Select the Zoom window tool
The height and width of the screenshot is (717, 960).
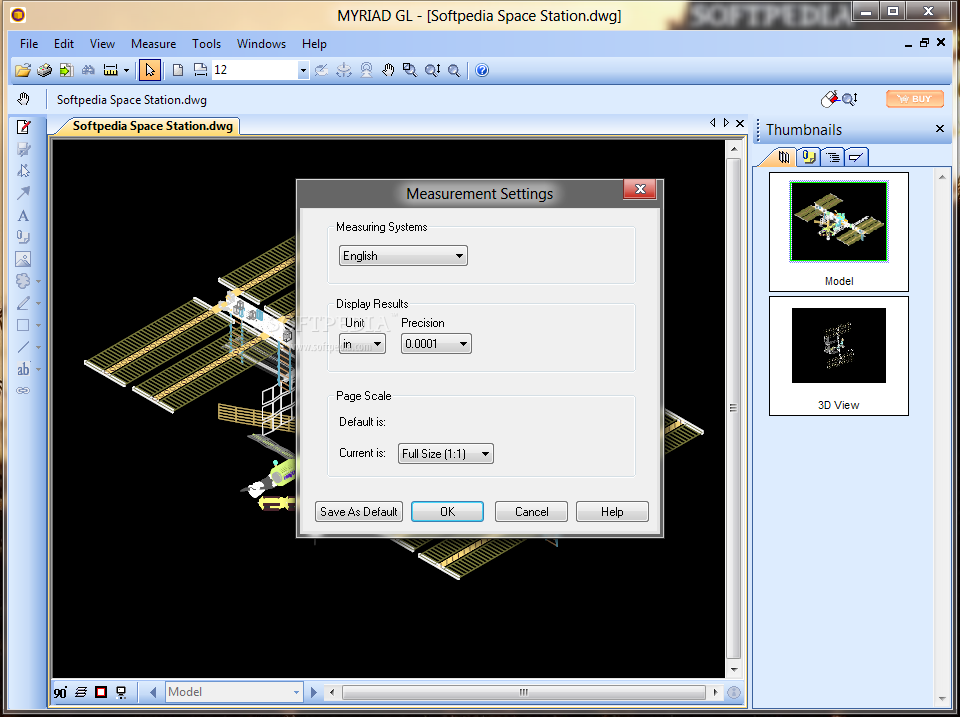pos(410,70)
